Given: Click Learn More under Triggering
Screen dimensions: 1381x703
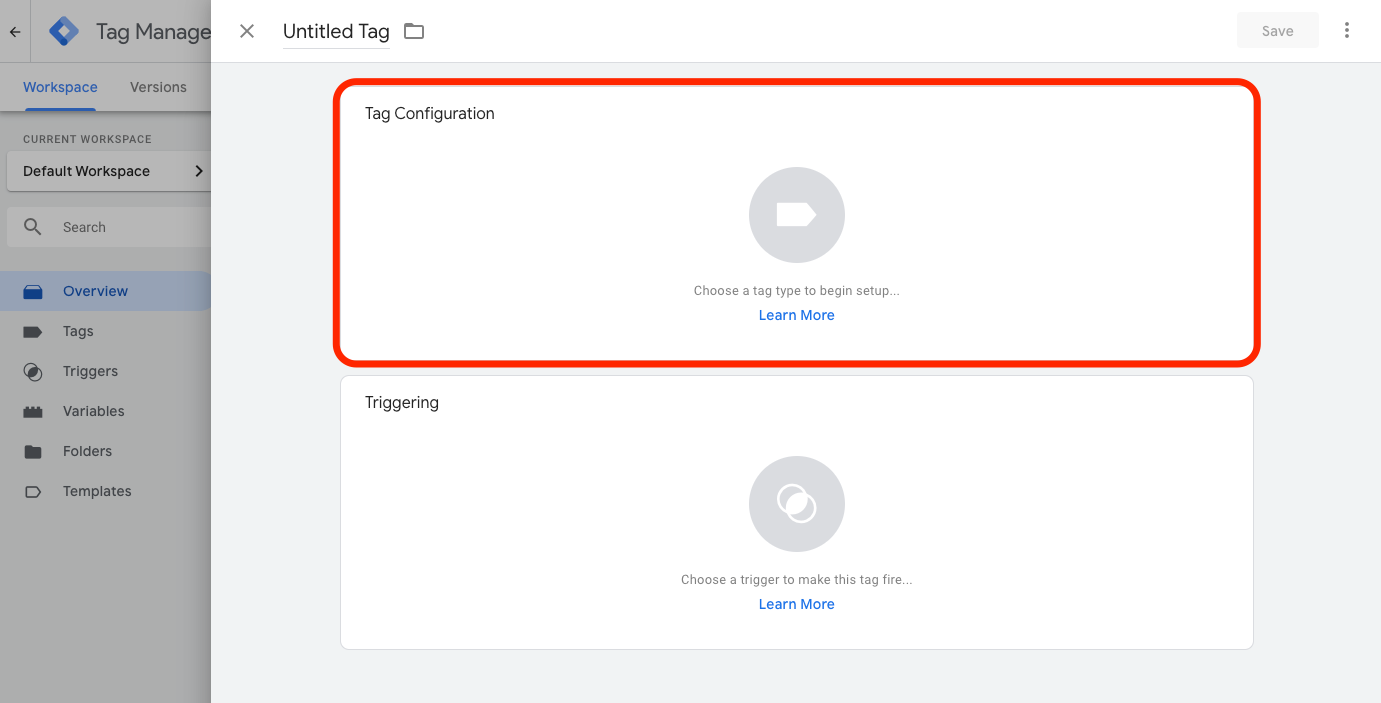Looking at the screenshot, I should (796, 604).
